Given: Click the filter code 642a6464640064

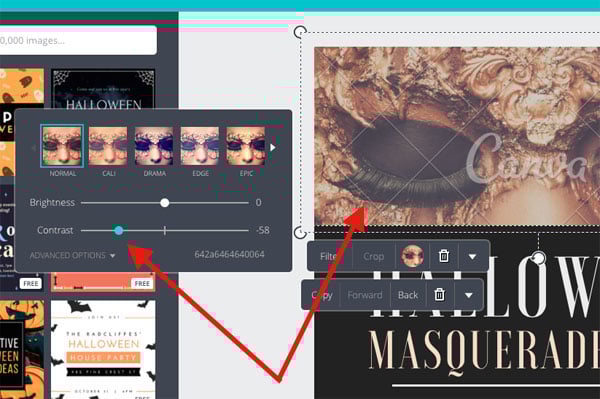Looking at the screenshot, I should [x=229, y=254].
